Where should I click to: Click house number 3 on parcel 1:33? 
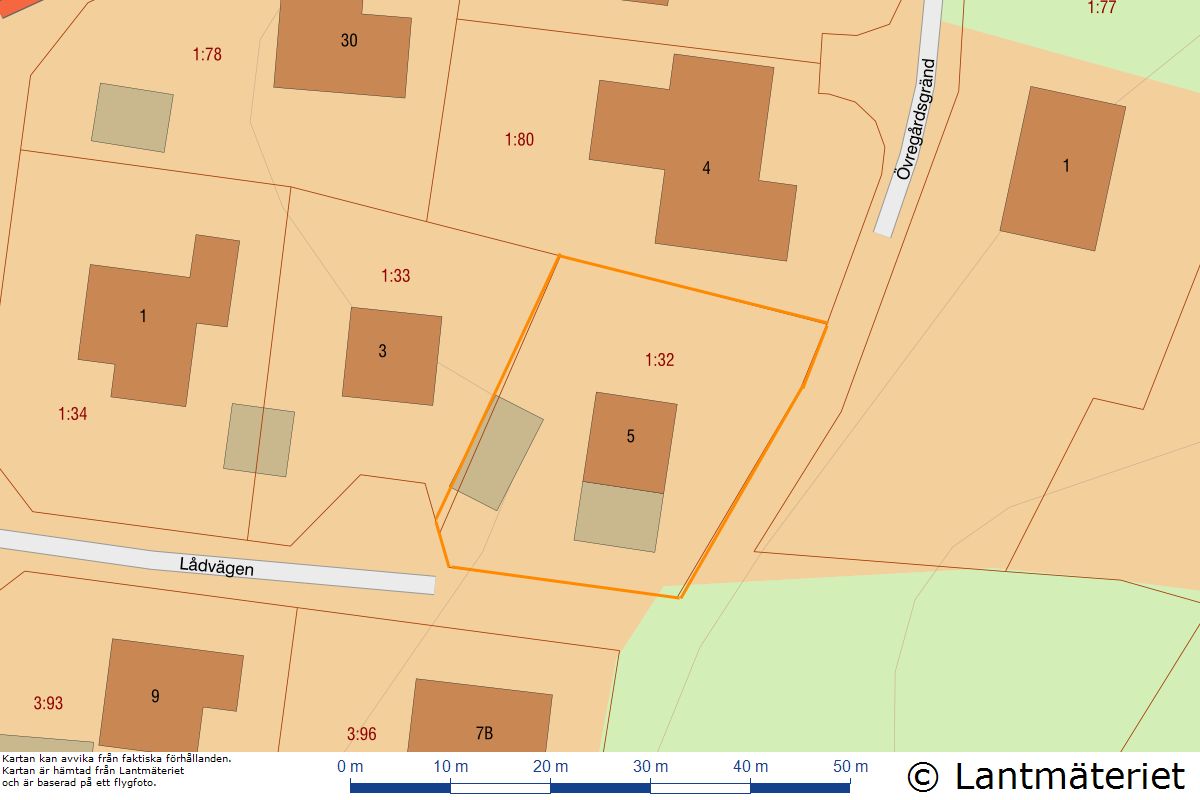pyautogui.click(x=383, y=350)
